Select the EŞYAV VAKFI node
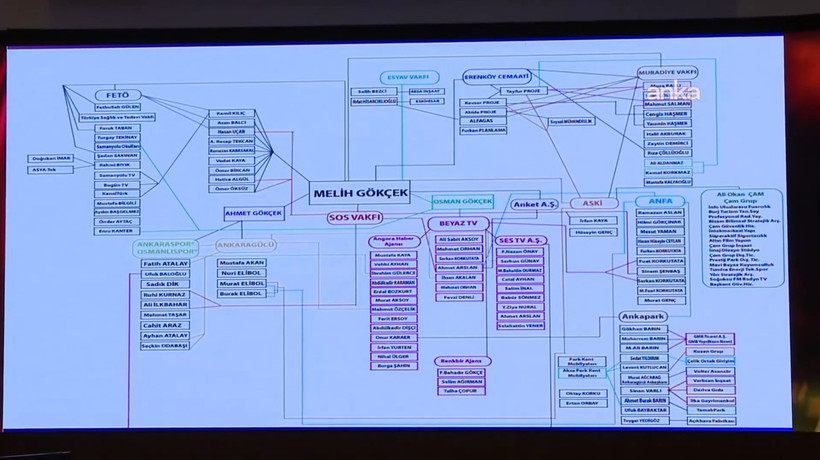The image size is (820, 460). tap(408, 77)
